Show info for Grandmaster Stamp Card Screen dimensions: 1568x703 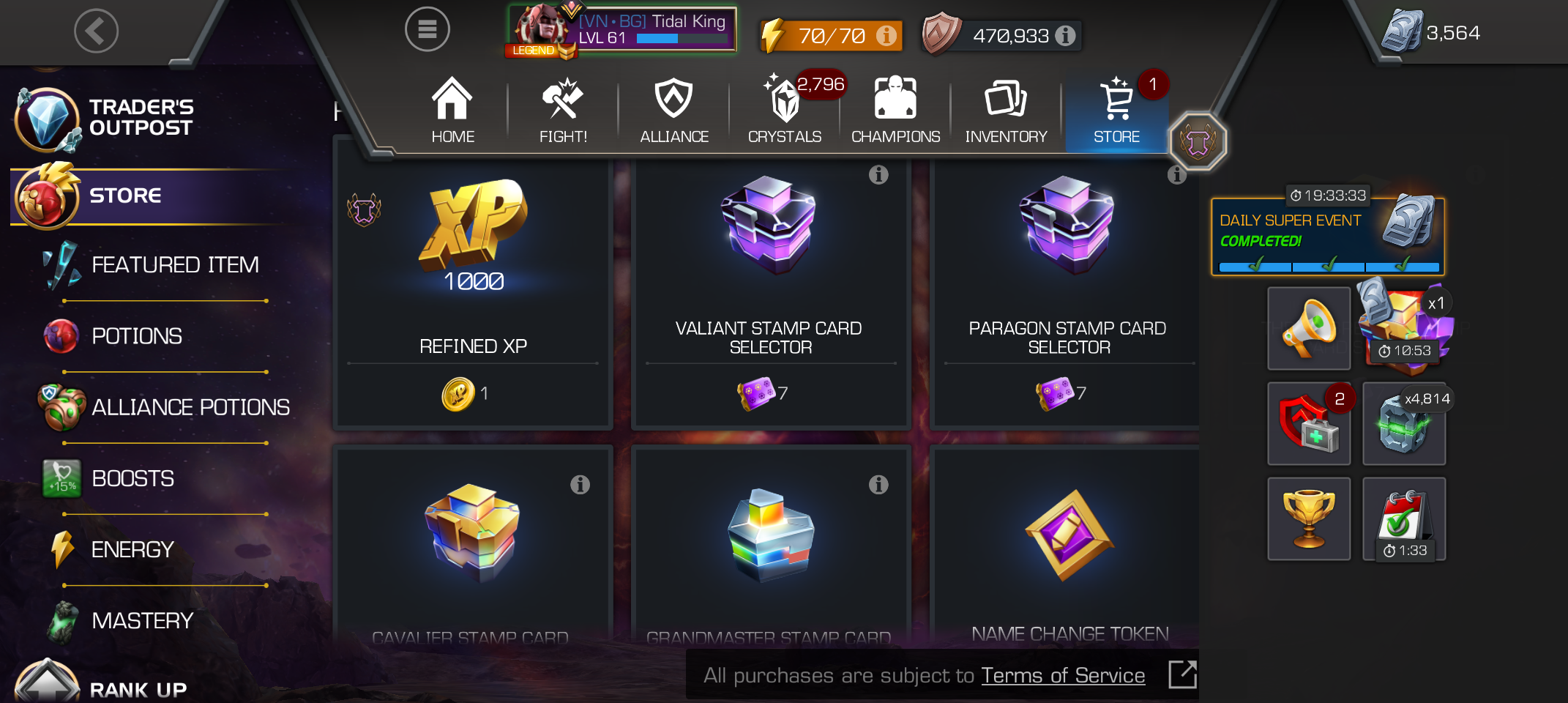tap(878, 485)
